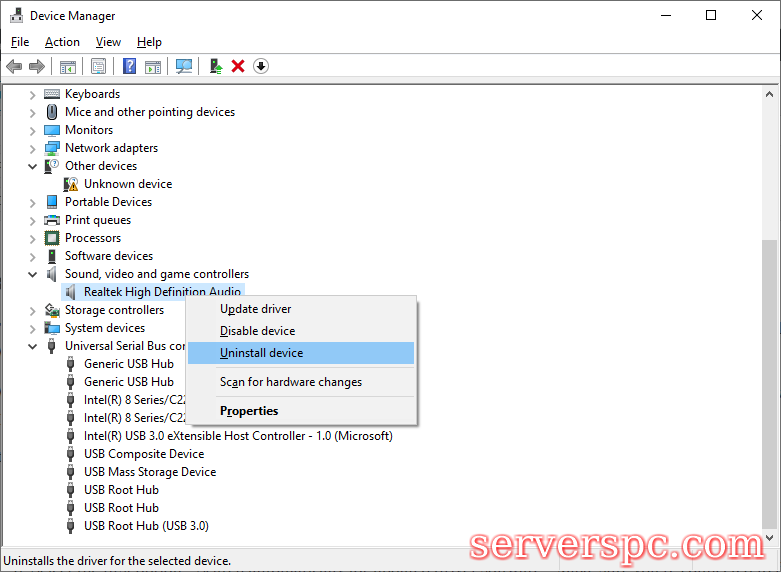Choose Uninstall device from context menu
The image size is (781, 572).
click(261, 353)
